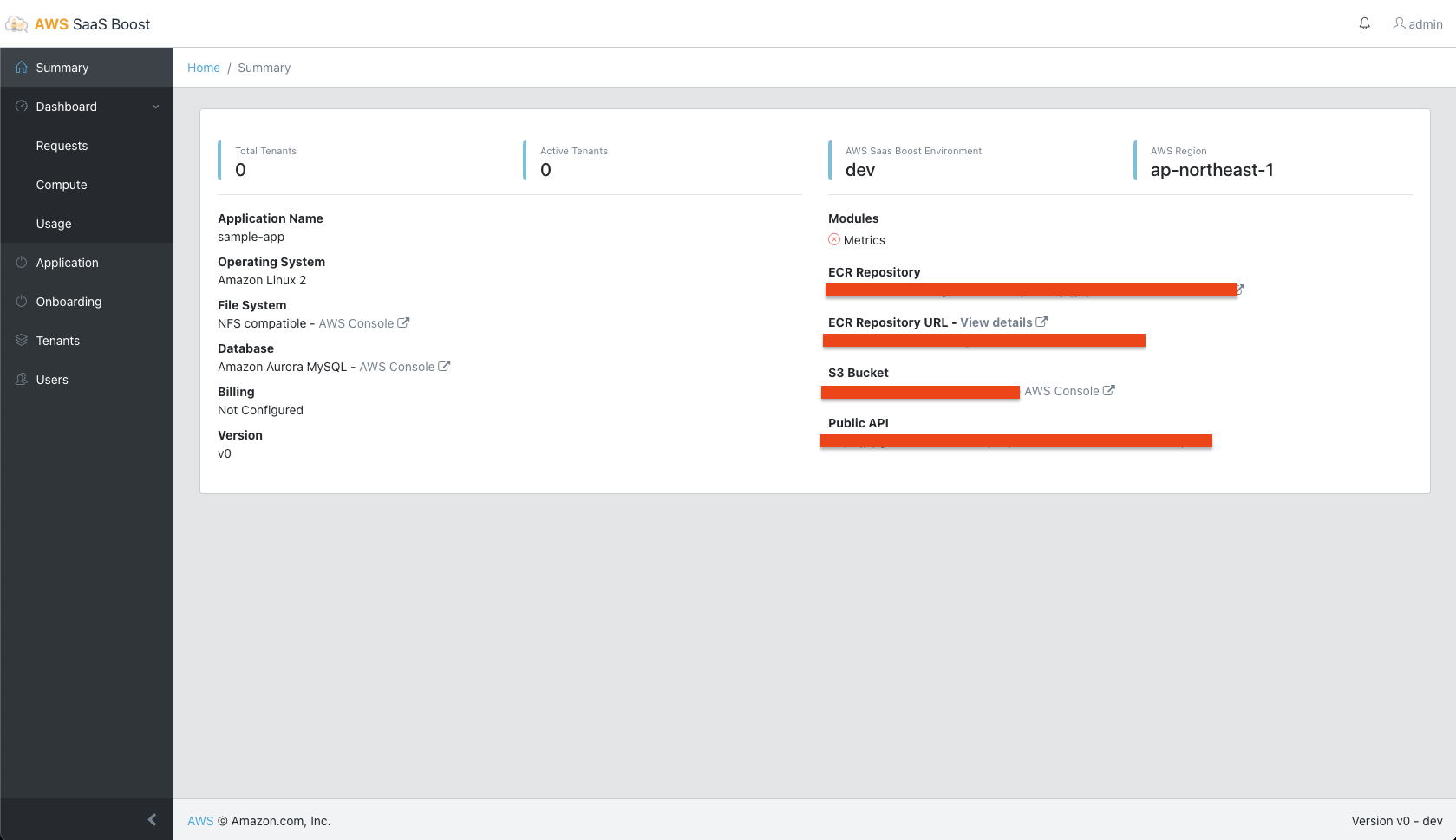Screen dimensions: 1456x840
Task: Click the ECR Repository heading
Action: point(874,272)
